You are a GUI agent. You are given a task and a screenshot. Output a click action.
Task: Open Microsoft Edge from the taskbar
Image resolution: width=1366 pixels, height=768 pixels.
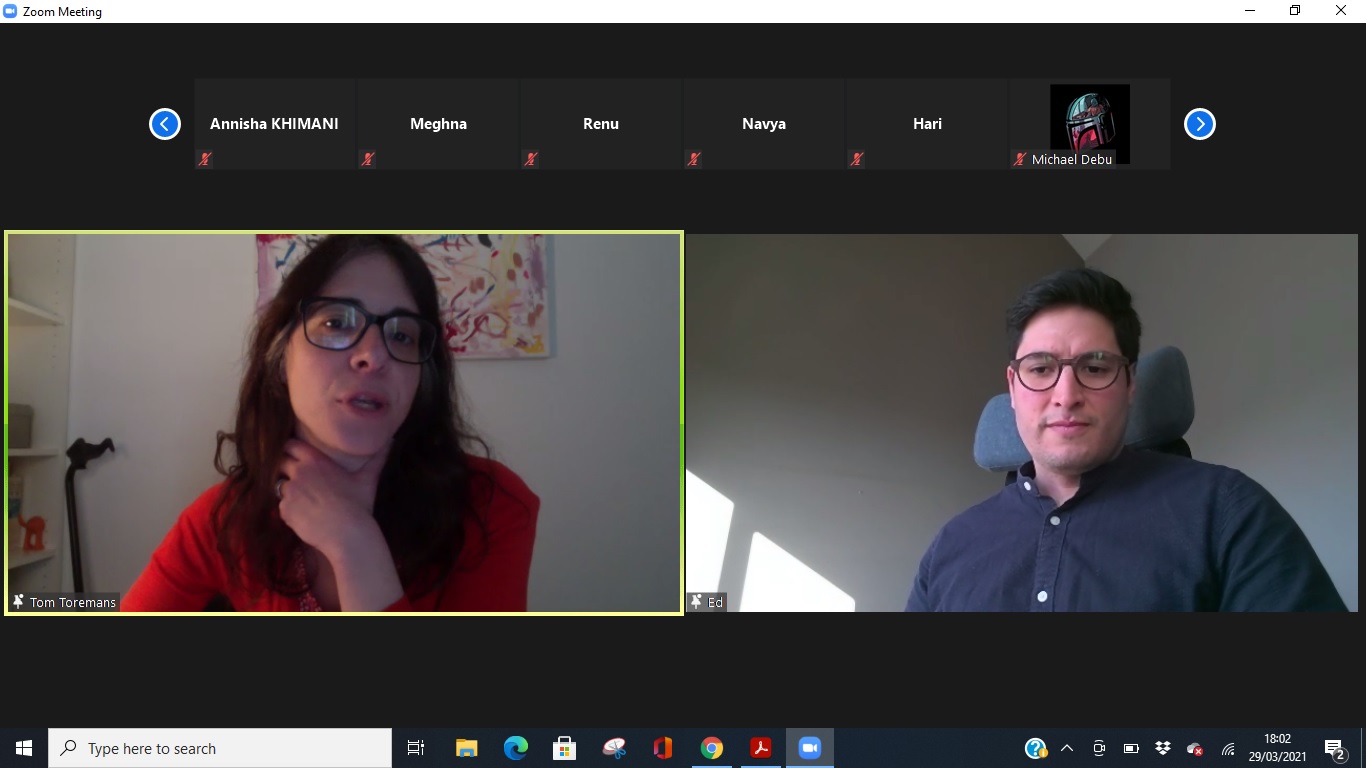515,748
